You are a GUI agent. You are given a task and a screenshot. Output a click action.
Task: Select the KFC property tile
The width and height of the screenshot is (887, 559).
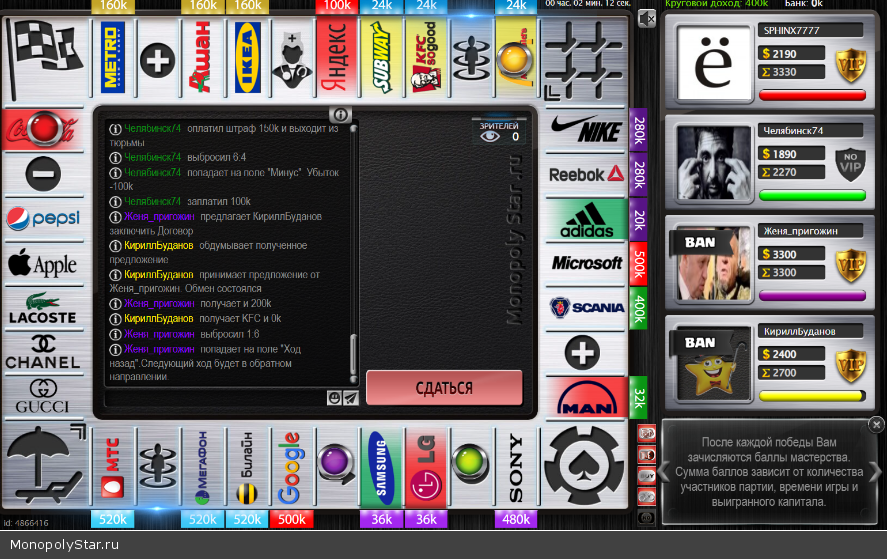(x=427, y=59)
